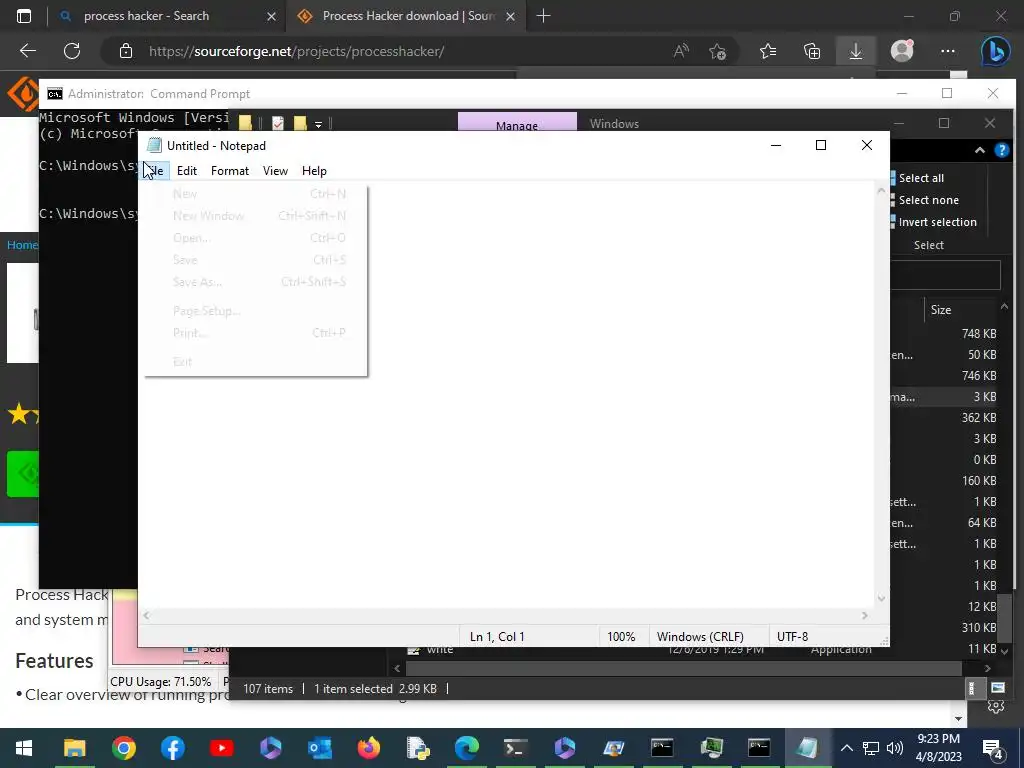
Task: Choose Page Setup... in the File menu
Action: [256, 311]
